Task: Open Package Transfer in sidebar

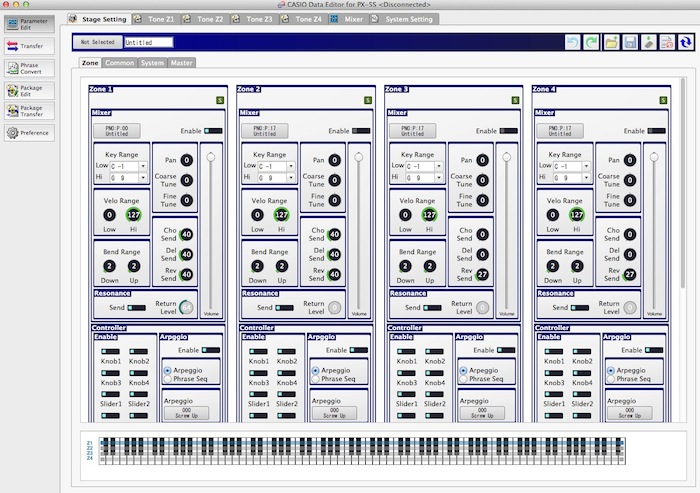Action: tap(29, 111)
